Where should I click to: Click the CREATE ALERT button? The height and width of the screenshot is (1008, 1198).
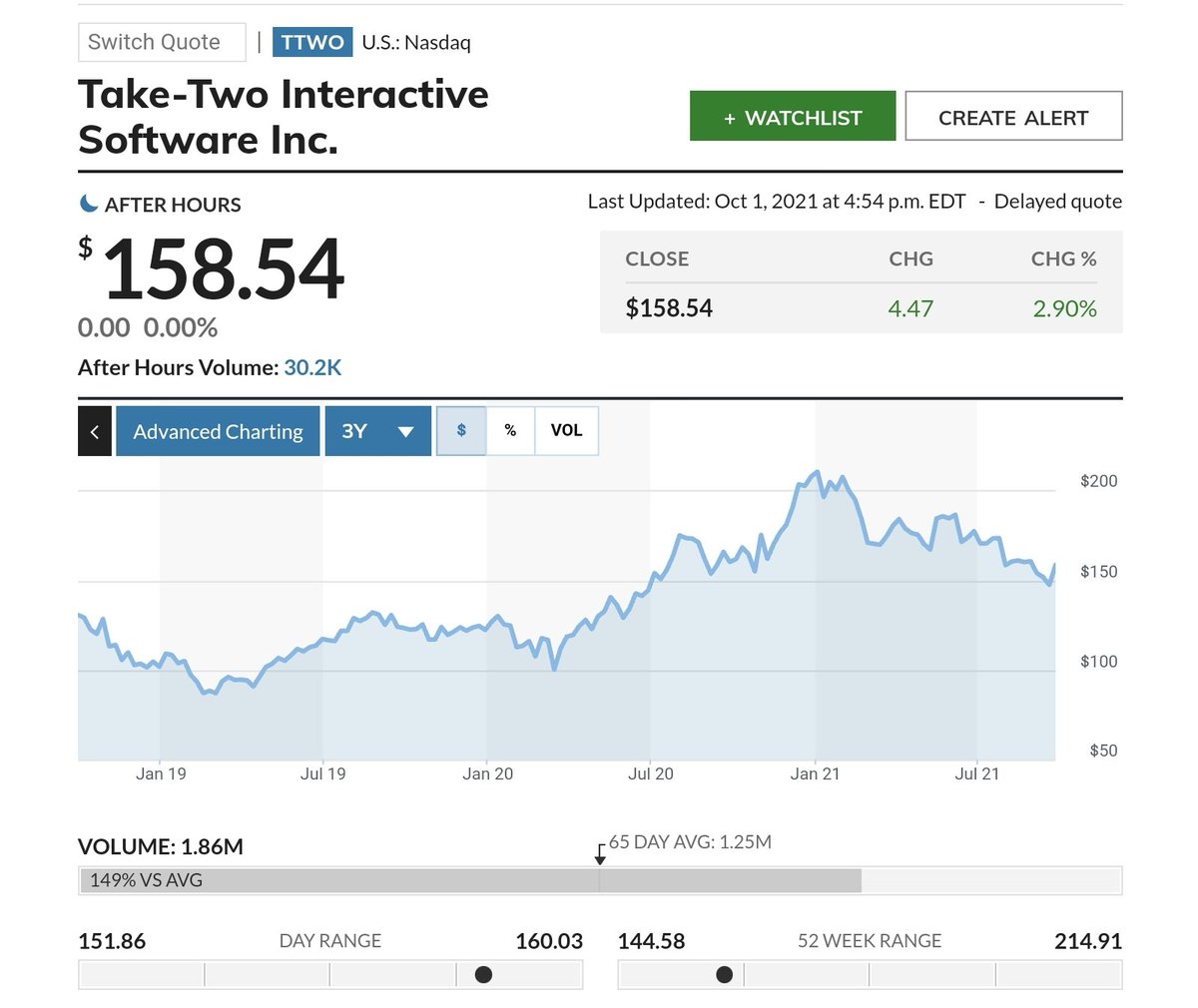point(1013,117)
